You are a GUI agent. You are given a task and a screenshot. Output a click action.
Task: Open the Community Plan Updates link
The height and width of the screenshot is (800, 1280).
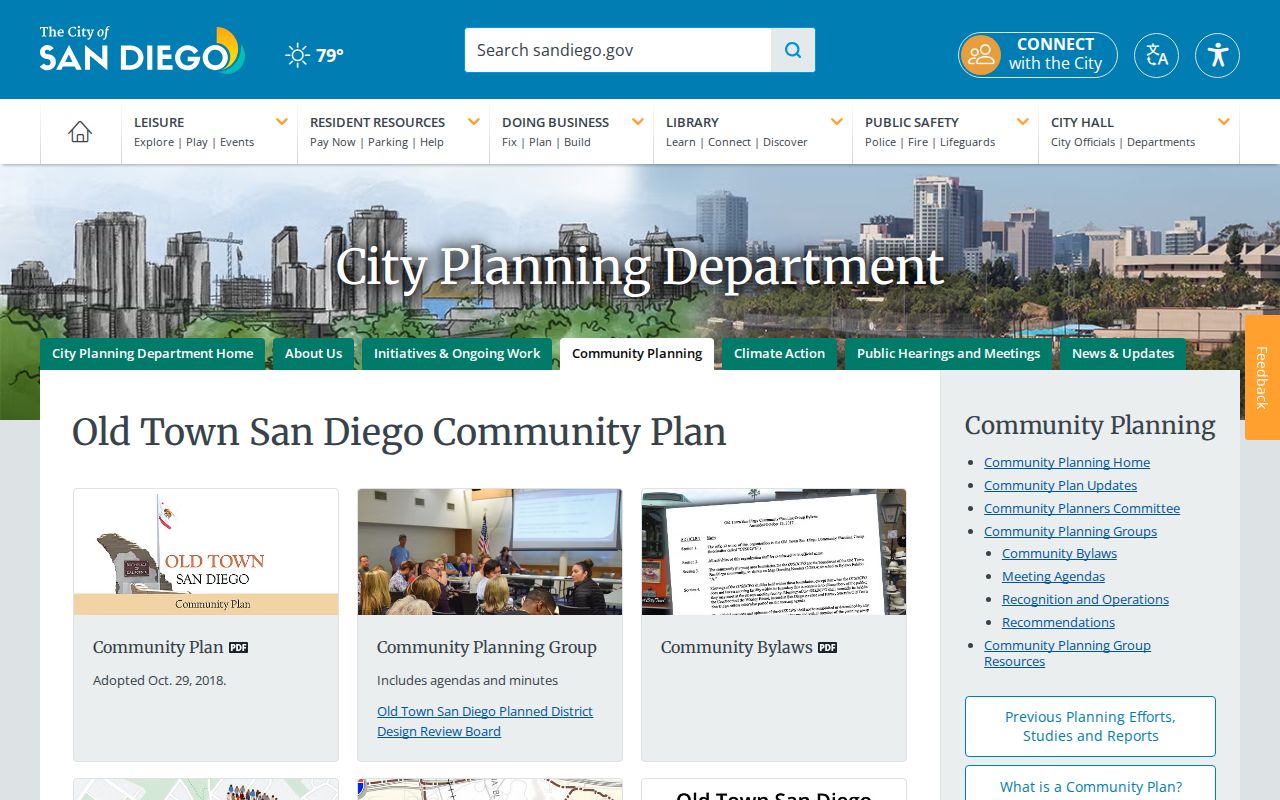pyautogui.click(x=1060, y=485)
